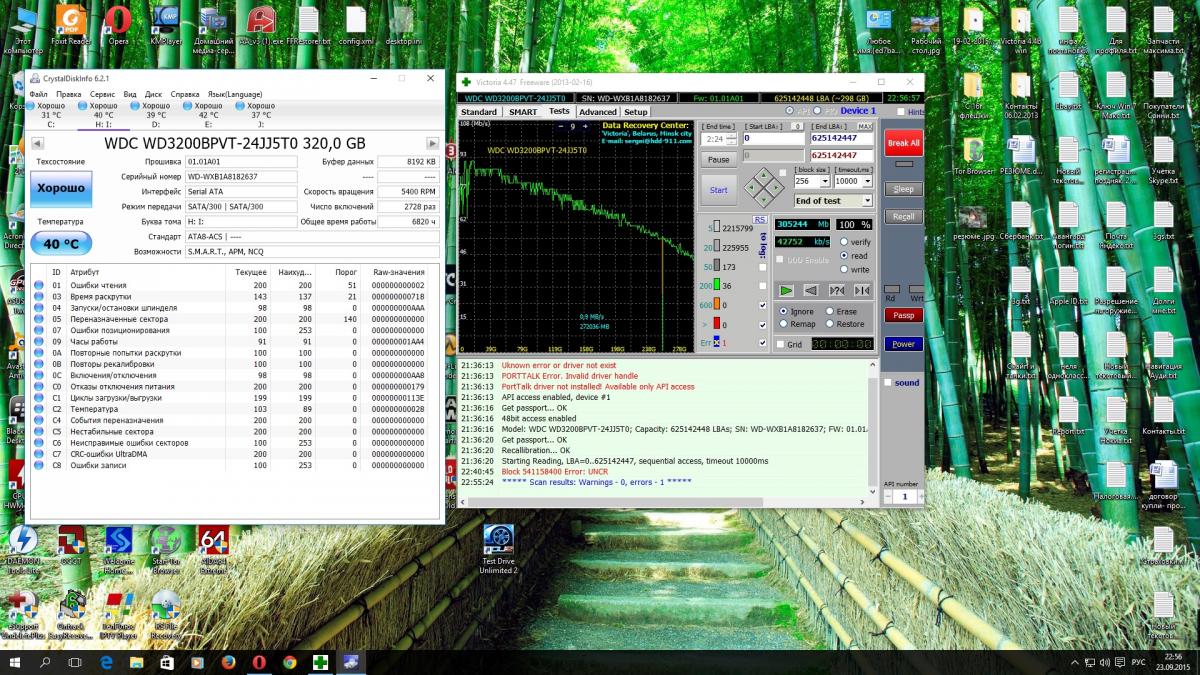Open Microsoft Edge from the taskbar
Screen dimensions: 1200x675
(106, 662)
